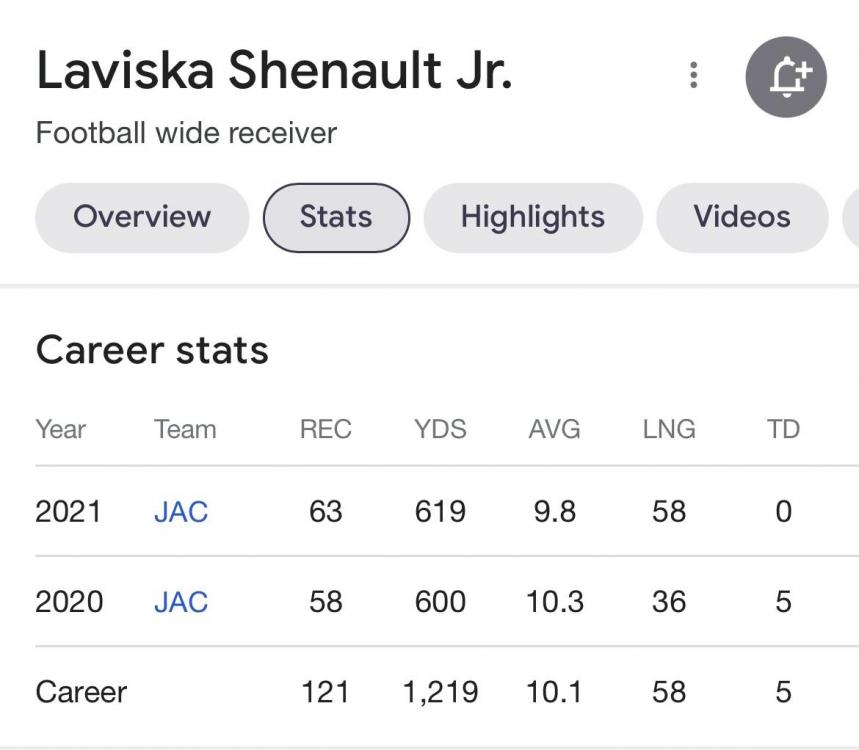
Task: Switch to the Overview tab
Action: (x=142, y=217)
